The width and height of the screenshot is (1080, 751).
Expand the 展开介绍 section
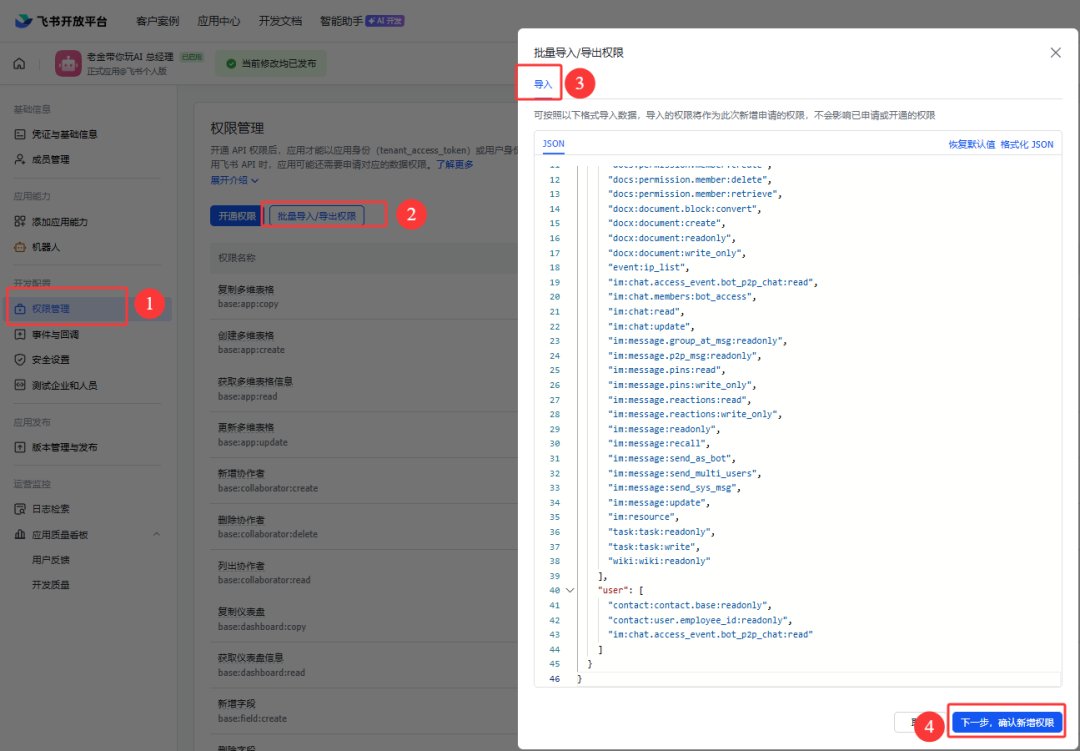pyautogui.click(x=234, y=180)
